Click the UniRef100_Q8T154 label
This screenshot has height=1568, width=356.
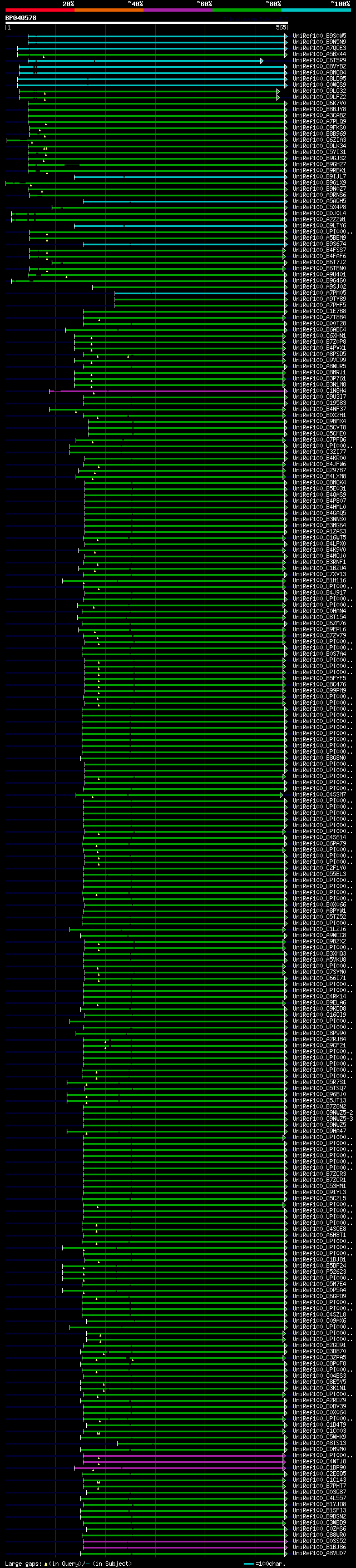319,617
